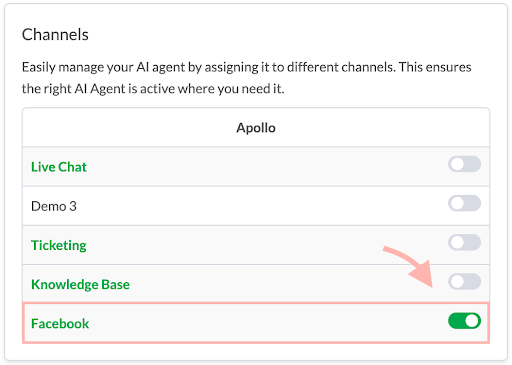Open the Facebook channel link

point(60,323)
